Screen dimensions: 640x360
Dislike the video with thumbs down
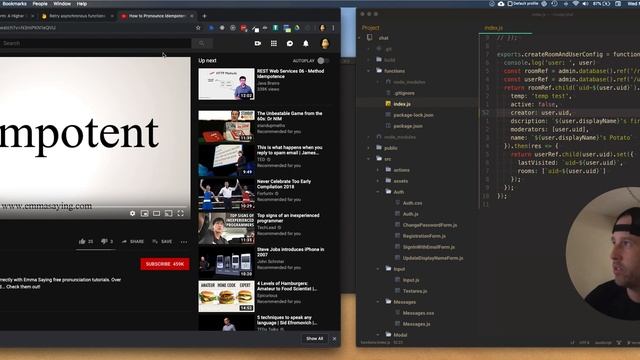tap(104, 241)
